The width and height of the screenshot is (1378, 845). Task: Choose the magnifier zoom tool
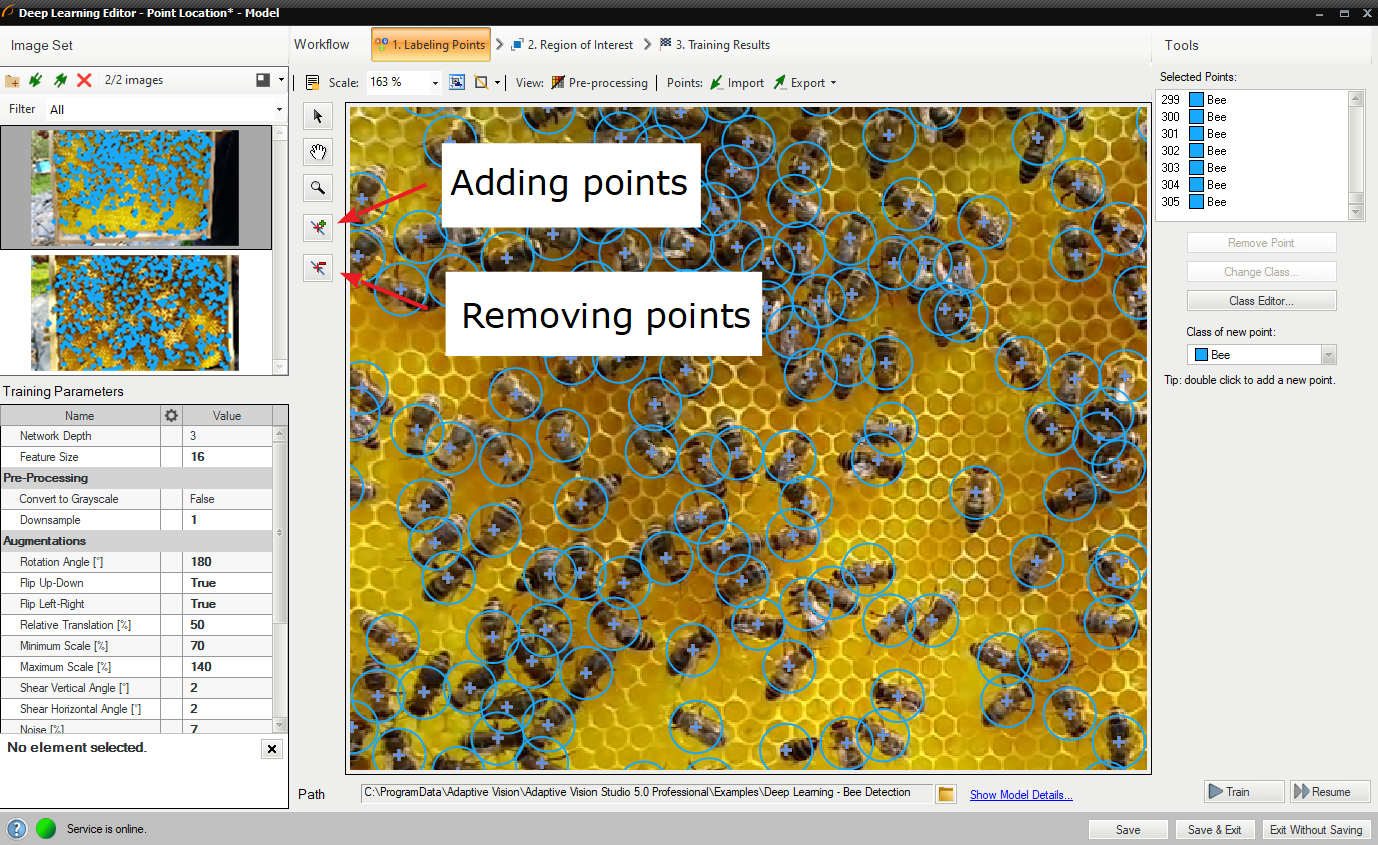(318, 187)
